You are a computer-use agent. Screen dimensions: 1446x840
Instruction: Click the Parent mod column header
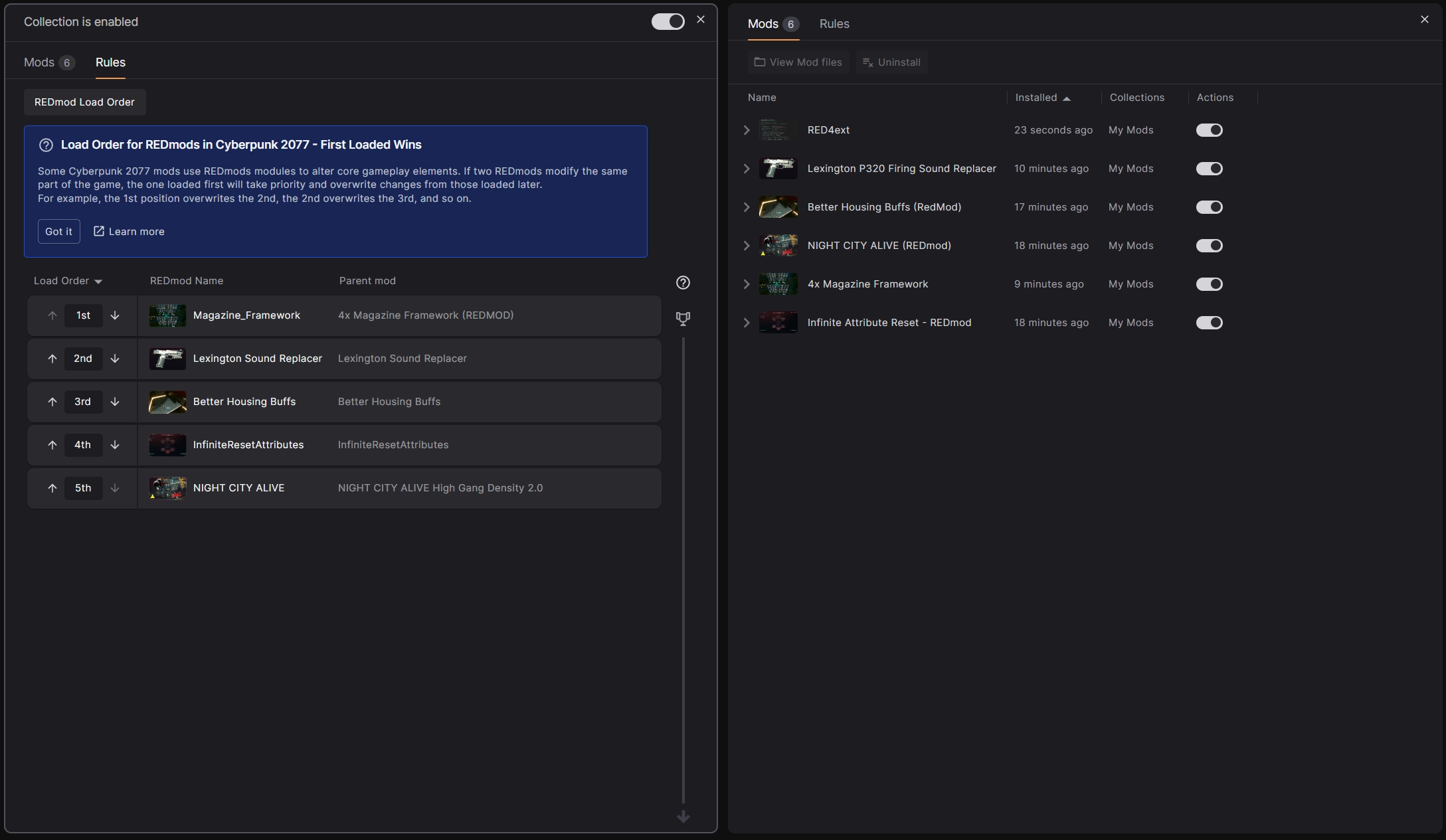[367, 281]
